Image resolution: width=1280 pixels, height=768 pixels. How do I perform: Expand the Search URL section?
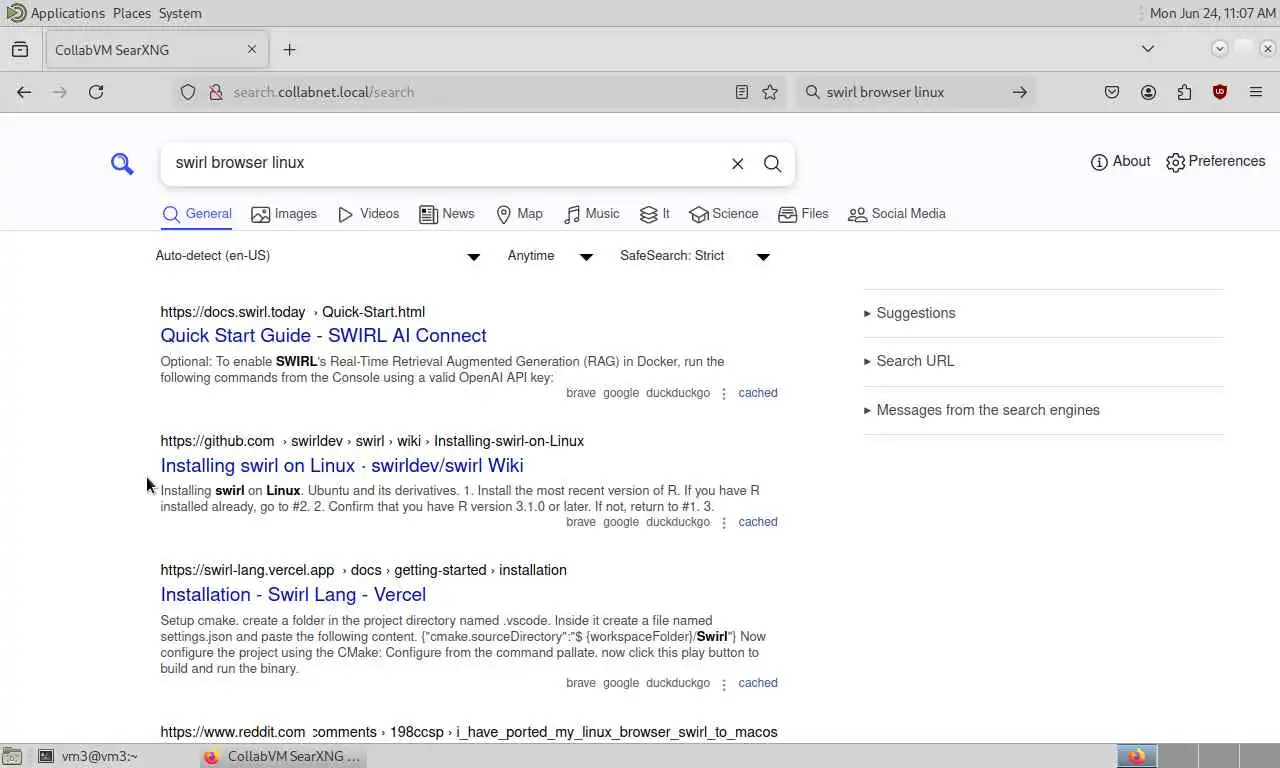909,361
